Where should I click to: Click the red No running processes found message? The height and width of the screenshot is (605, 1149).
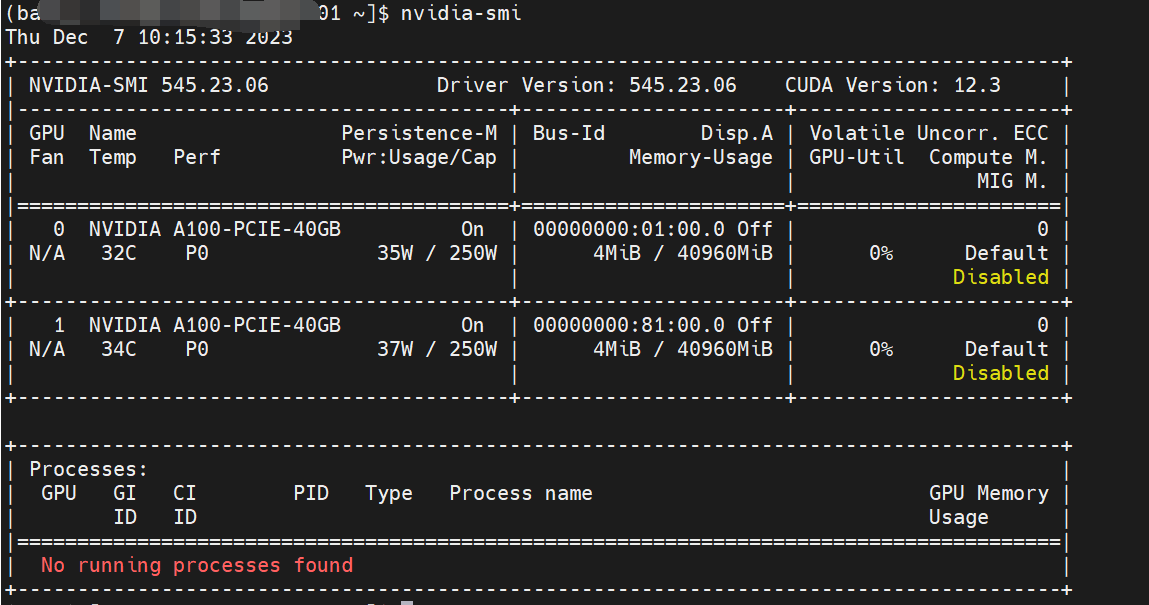[x=197, y=565]
